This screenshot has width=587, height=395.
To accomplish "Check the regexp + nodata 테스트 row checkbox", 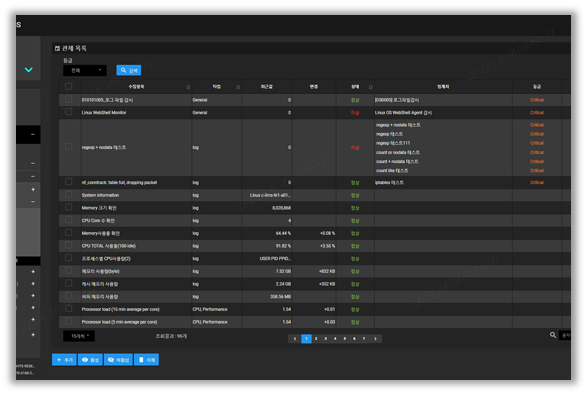I will (69, 147).
